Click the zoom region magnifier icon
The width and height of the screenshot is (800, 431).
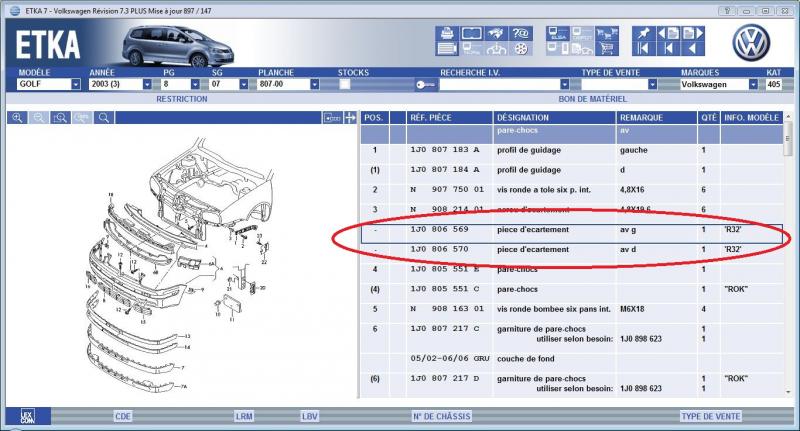pos(60,118)
